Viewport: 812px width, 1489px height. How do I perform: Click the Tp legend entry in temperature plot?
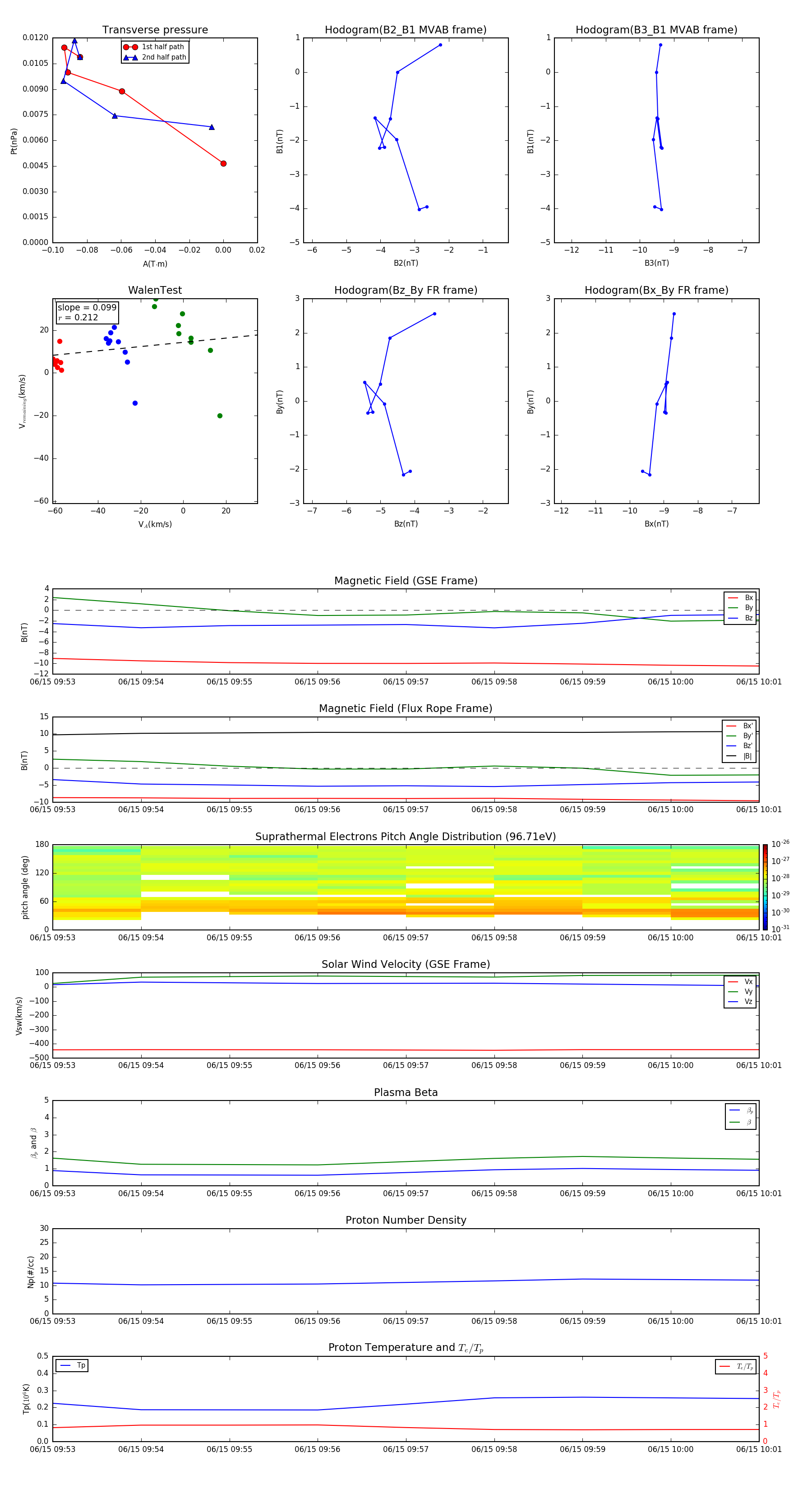pyautogui.click(x=72, y=1365)
